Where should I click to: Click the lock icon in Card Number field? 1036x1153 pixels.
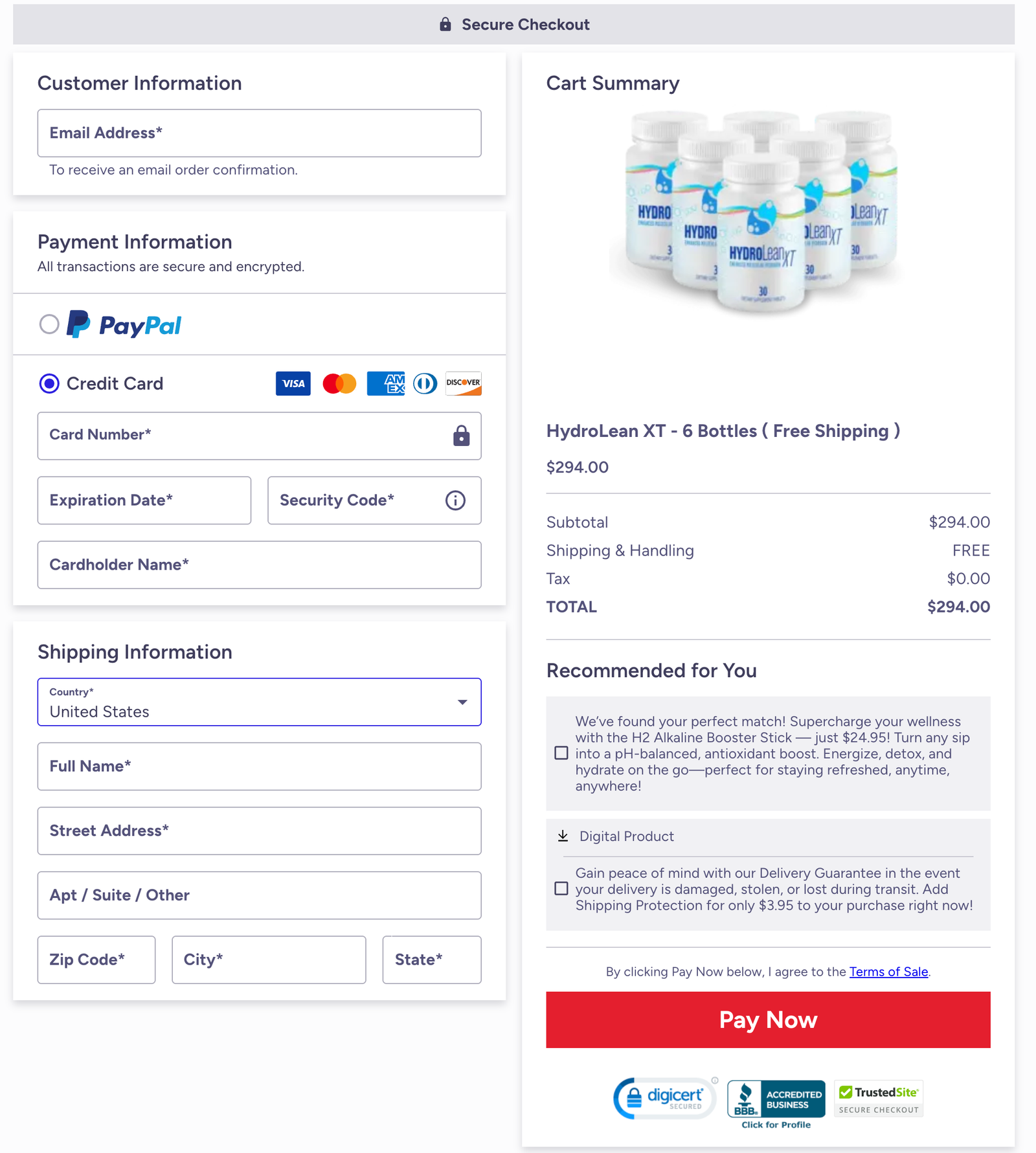point(460,436)
